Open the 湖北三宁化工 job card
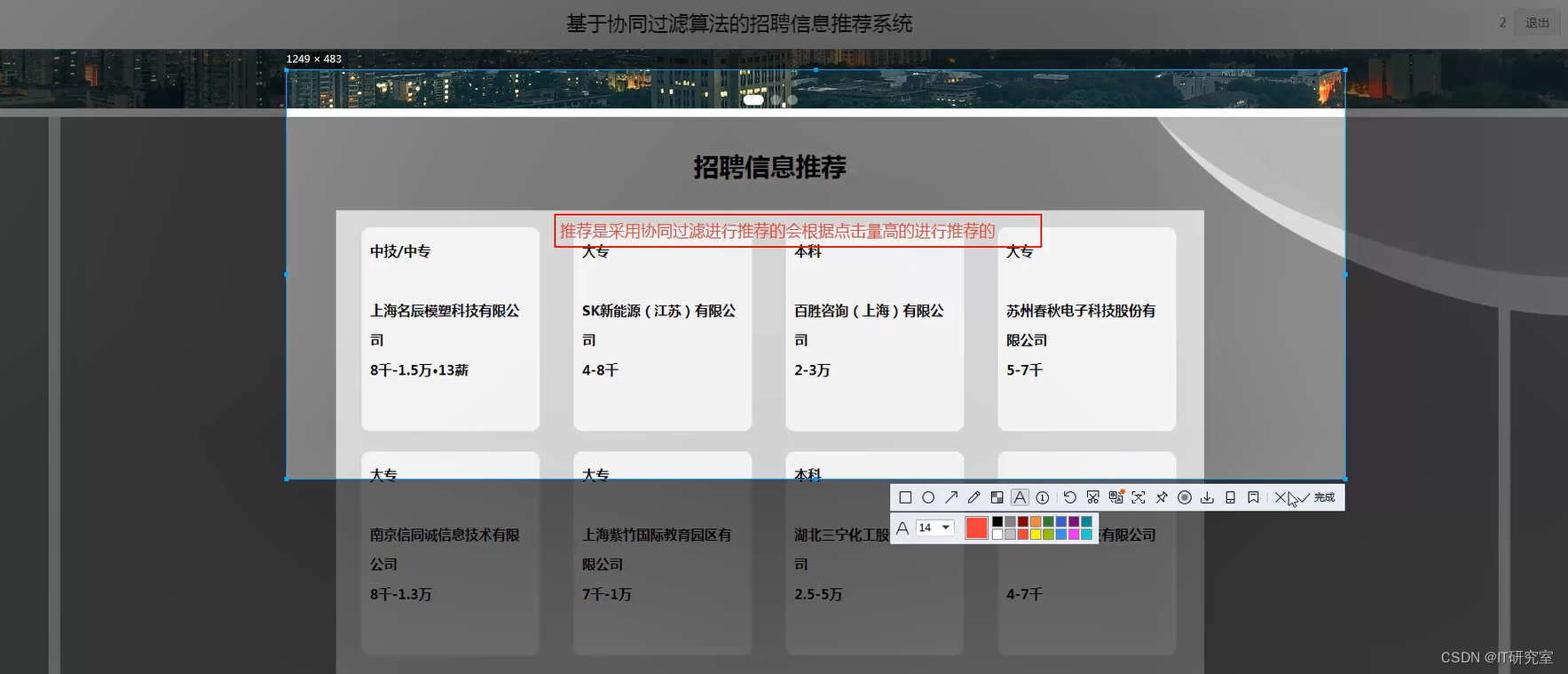Screen dimensions: 1568x674 coord(875,553)
